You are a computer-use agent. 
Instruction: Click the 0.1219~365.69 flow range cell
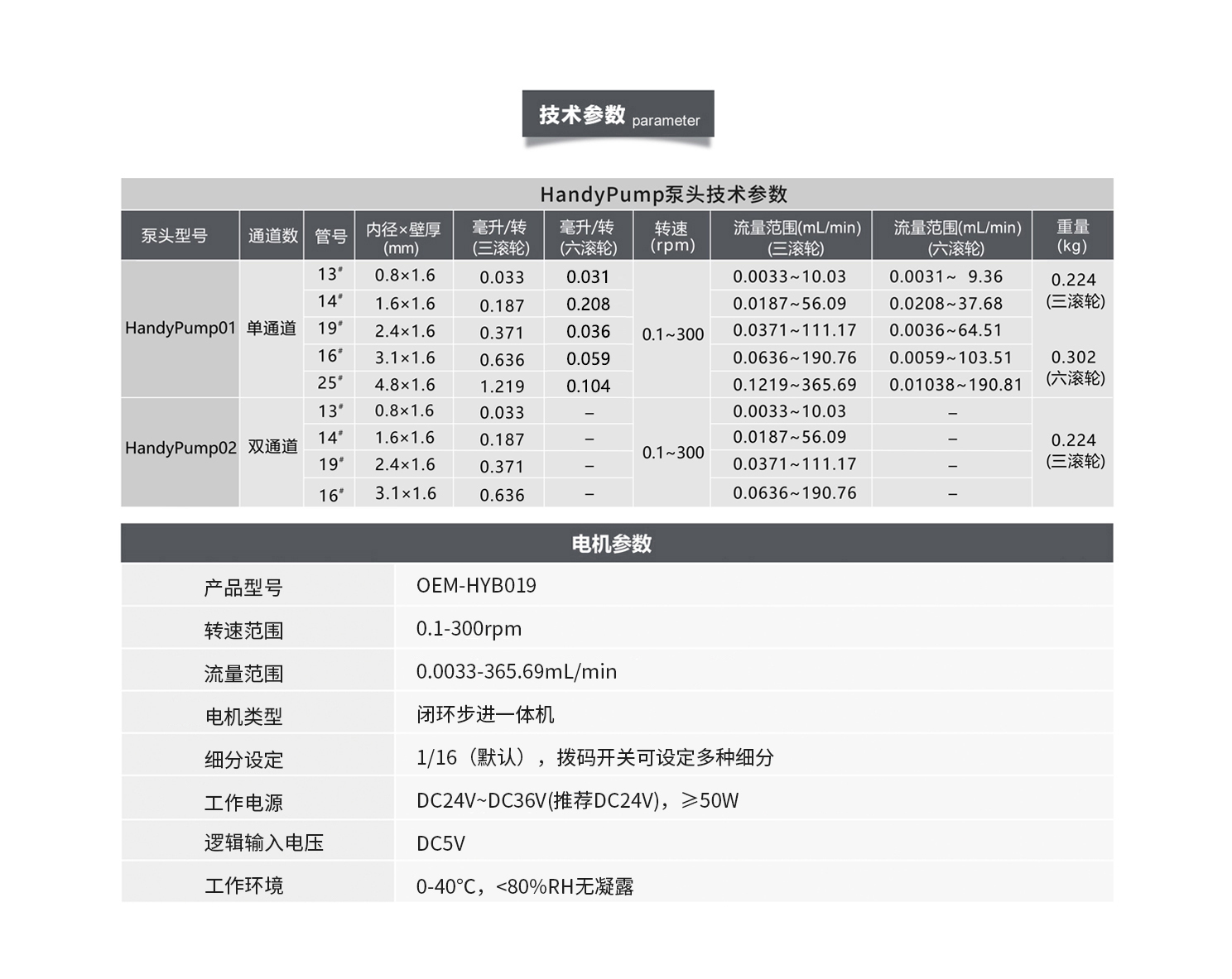(x=794, y=385)
